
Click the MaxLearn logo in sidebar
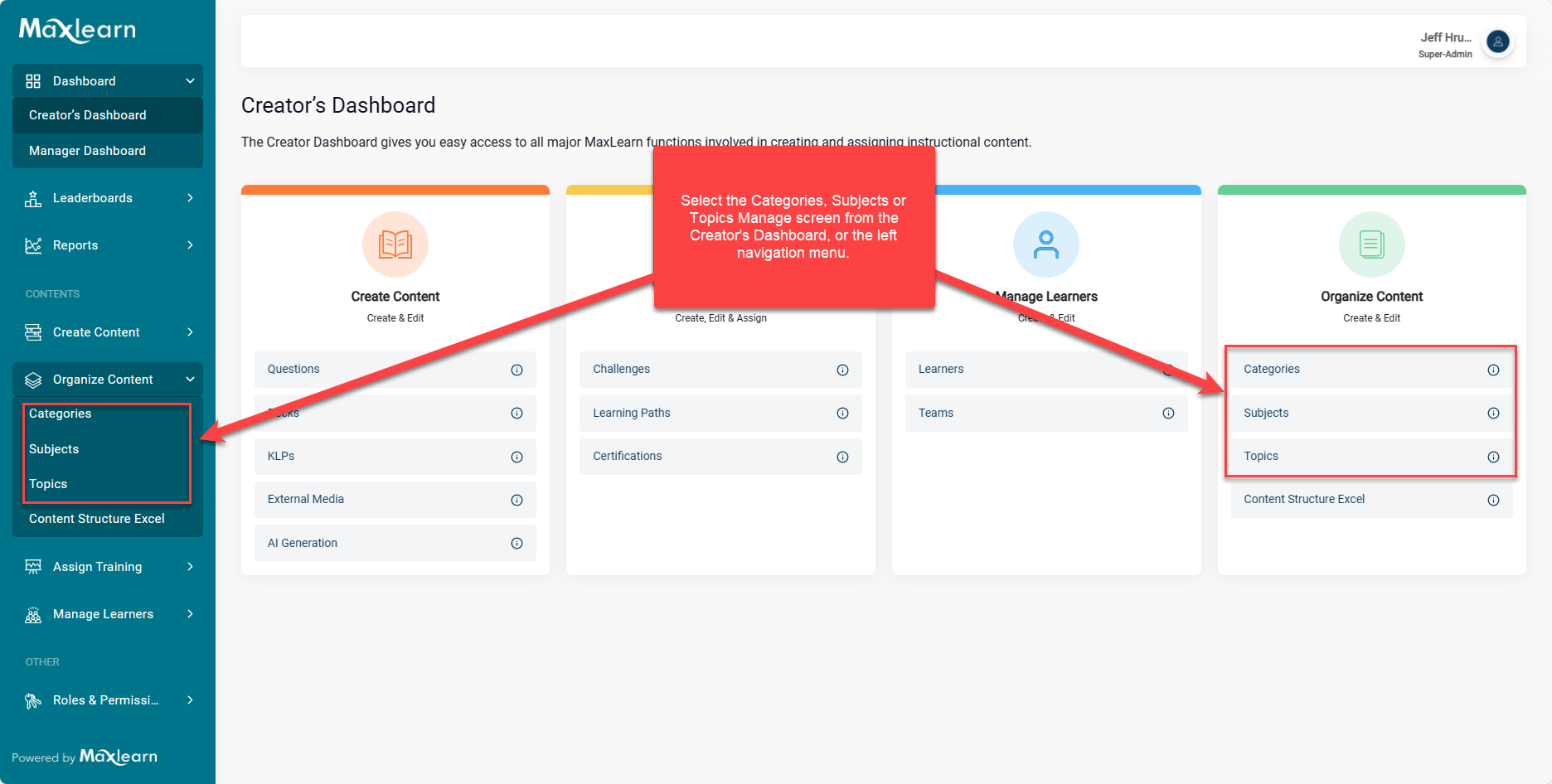click(x=77, y=30)
